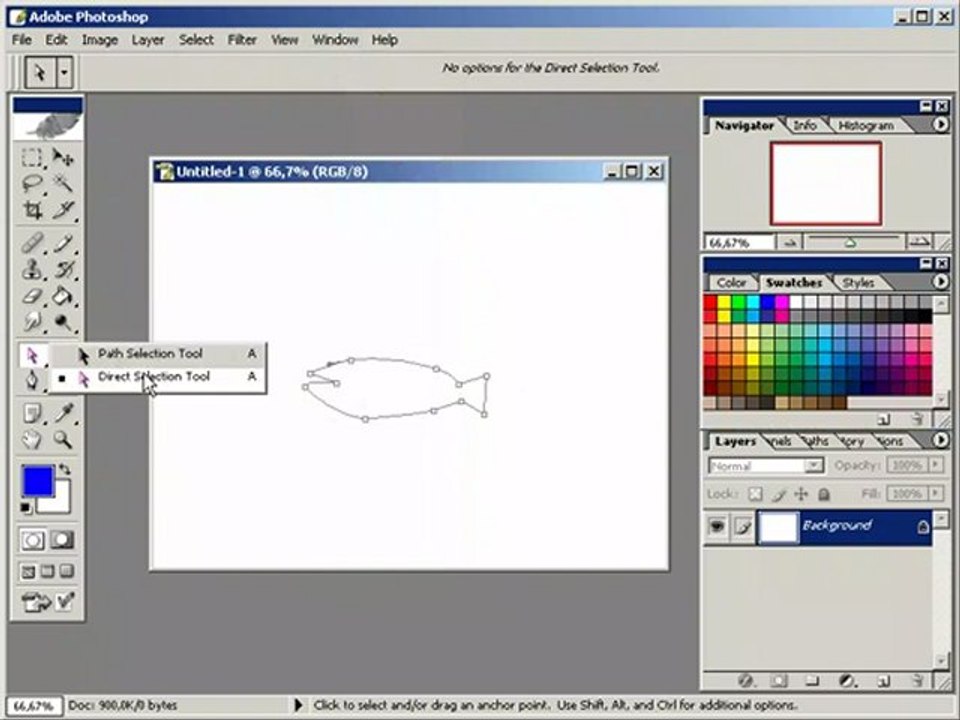
Task: Click Navigator zoom out button
Action: [789, 243]
